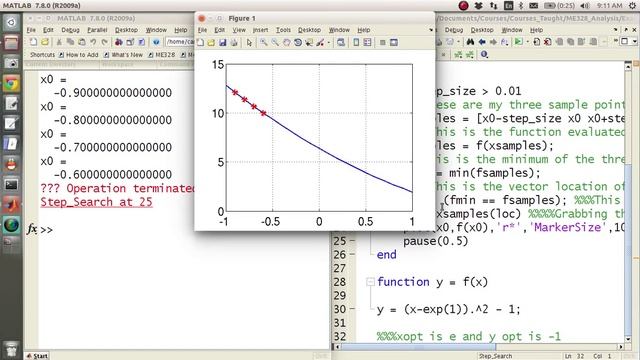This screenshot has height=360, width=640.
Task: Click the Open File icon in Figure 1 toolbar
Action: [x=211, y=42]
